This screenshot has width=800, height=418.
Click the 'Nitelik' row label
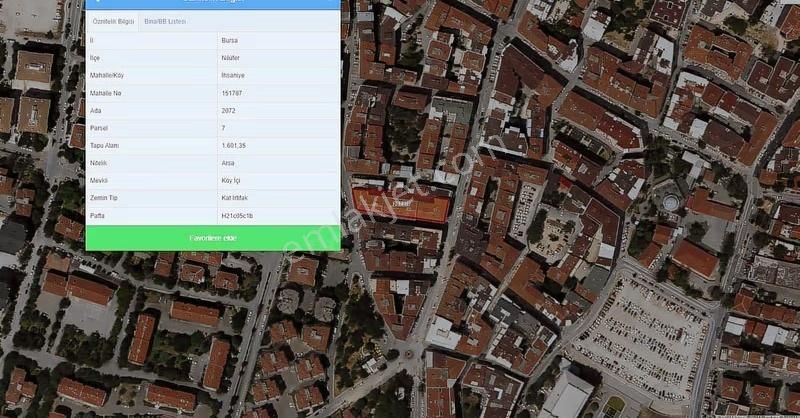tap(98, 163)
